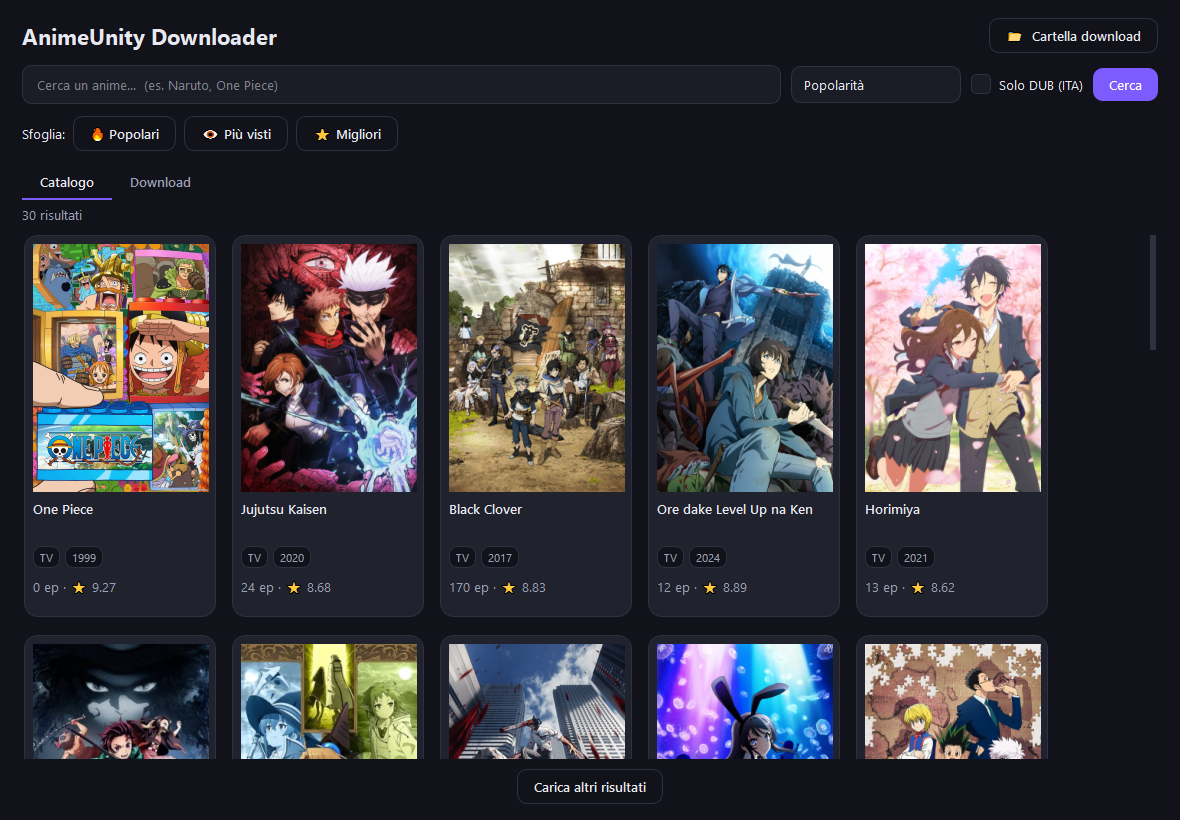Switch to the Download tab
Viewport: 1180px width, 820px height.
(160, 183)
